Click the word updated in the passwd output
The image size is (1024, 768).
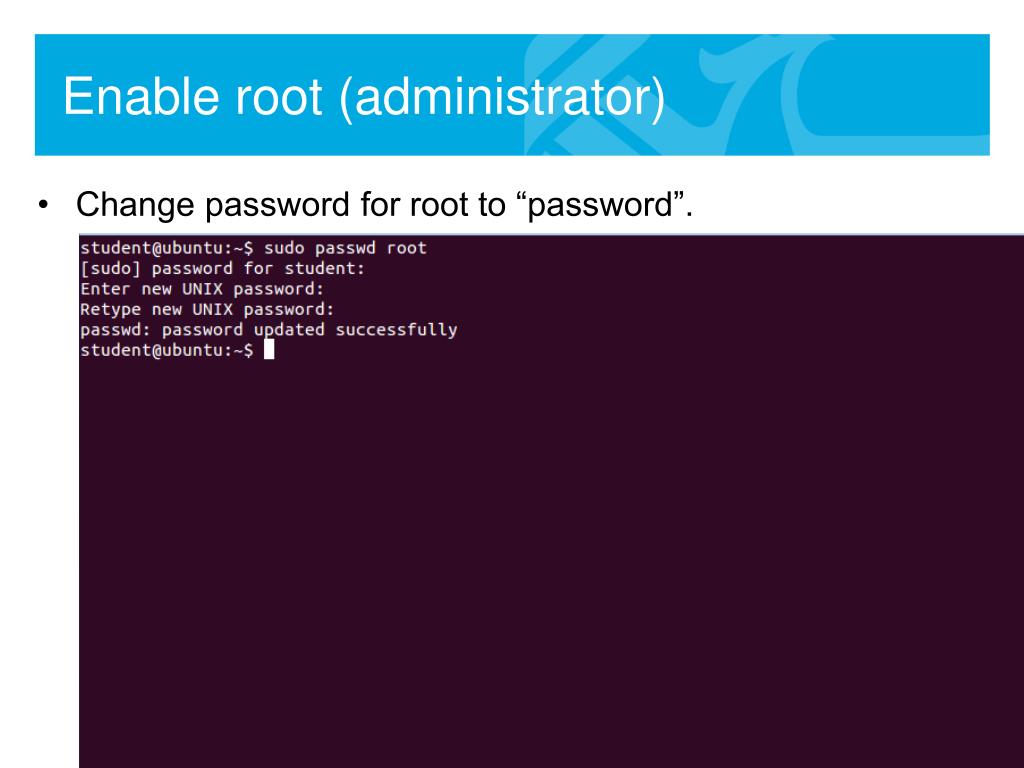[289, 330]
